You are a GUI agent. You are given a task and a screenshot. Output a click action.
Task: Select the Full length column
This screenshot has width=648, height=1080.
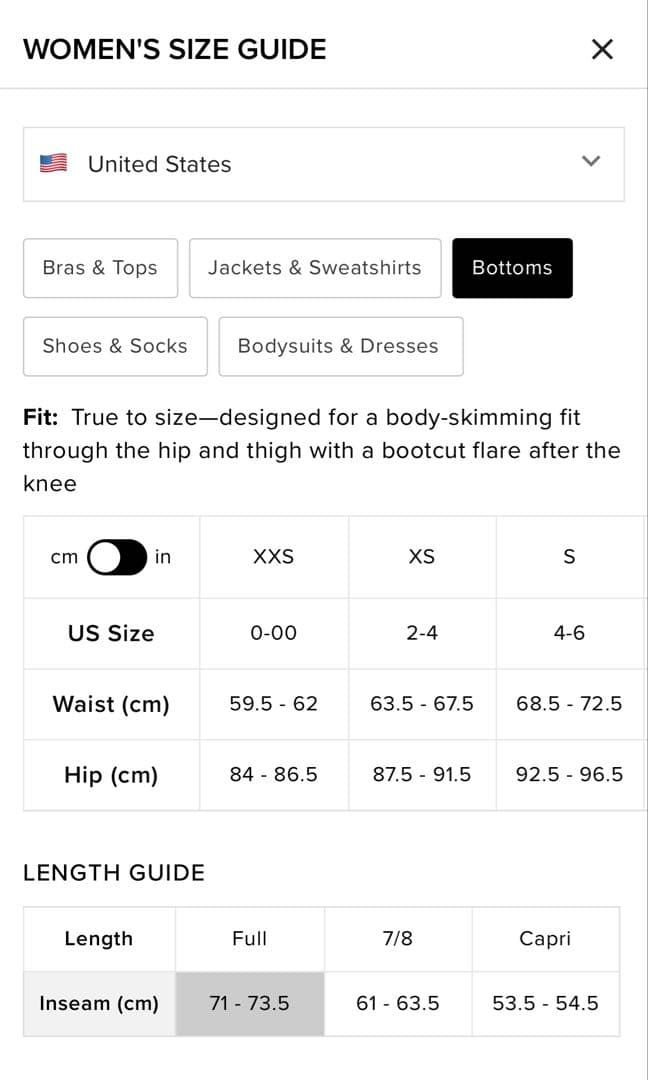click(x=249, y=939)
